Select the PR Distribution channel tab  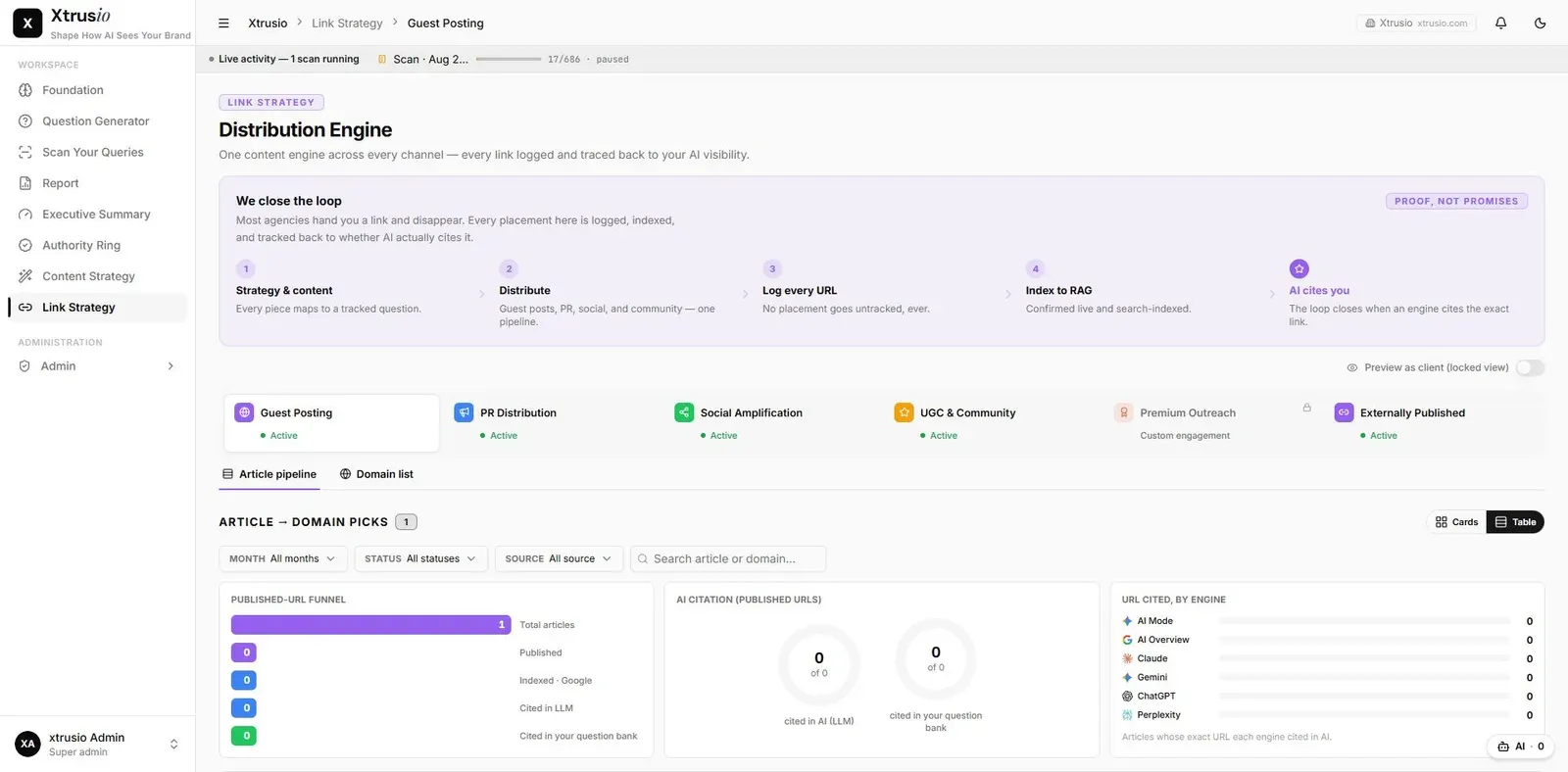(552, 424)
